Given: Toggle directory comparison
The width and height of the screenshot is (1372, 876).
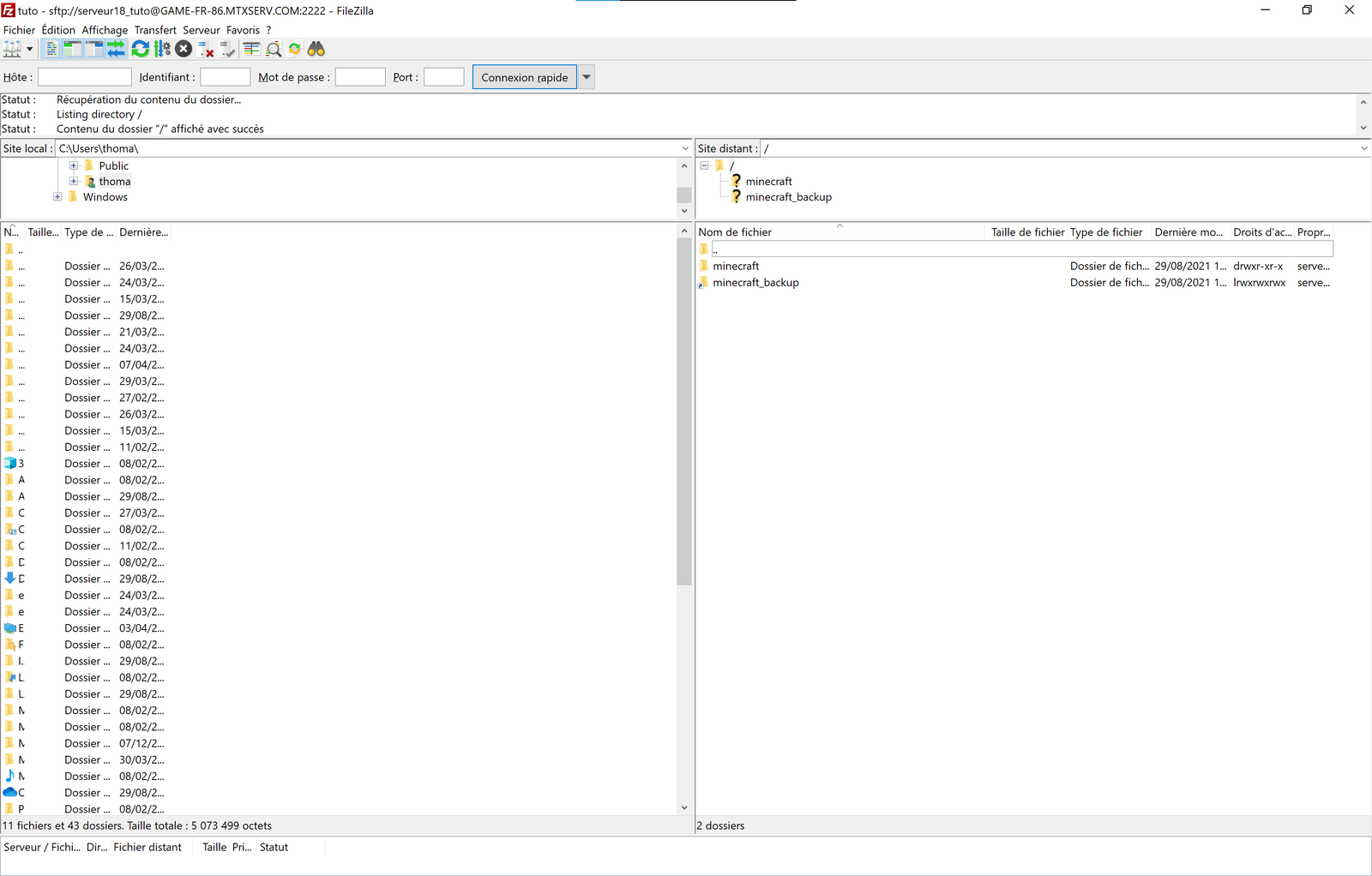Looking at the screenshot, I should click(x=274, y=49).
